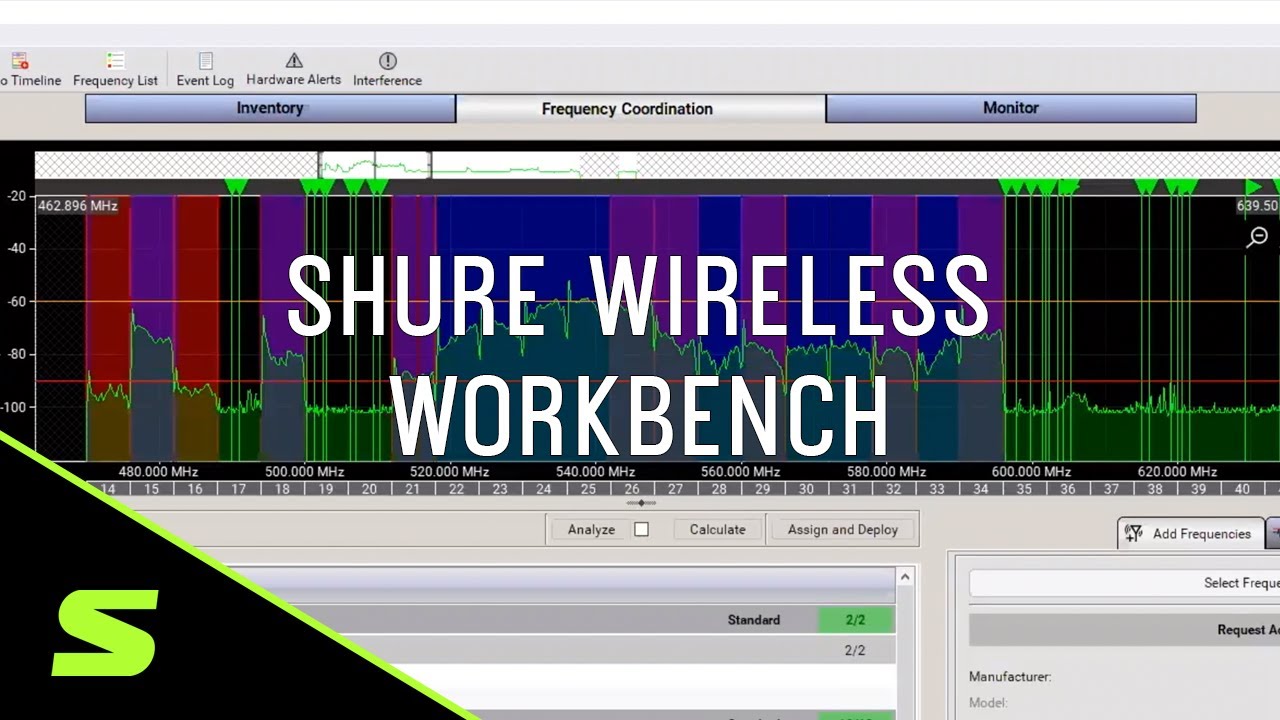This screenshot has height=720, width=1280.
Task: Click the 480.000 MHz axis label
Action: tap(158, 471)
